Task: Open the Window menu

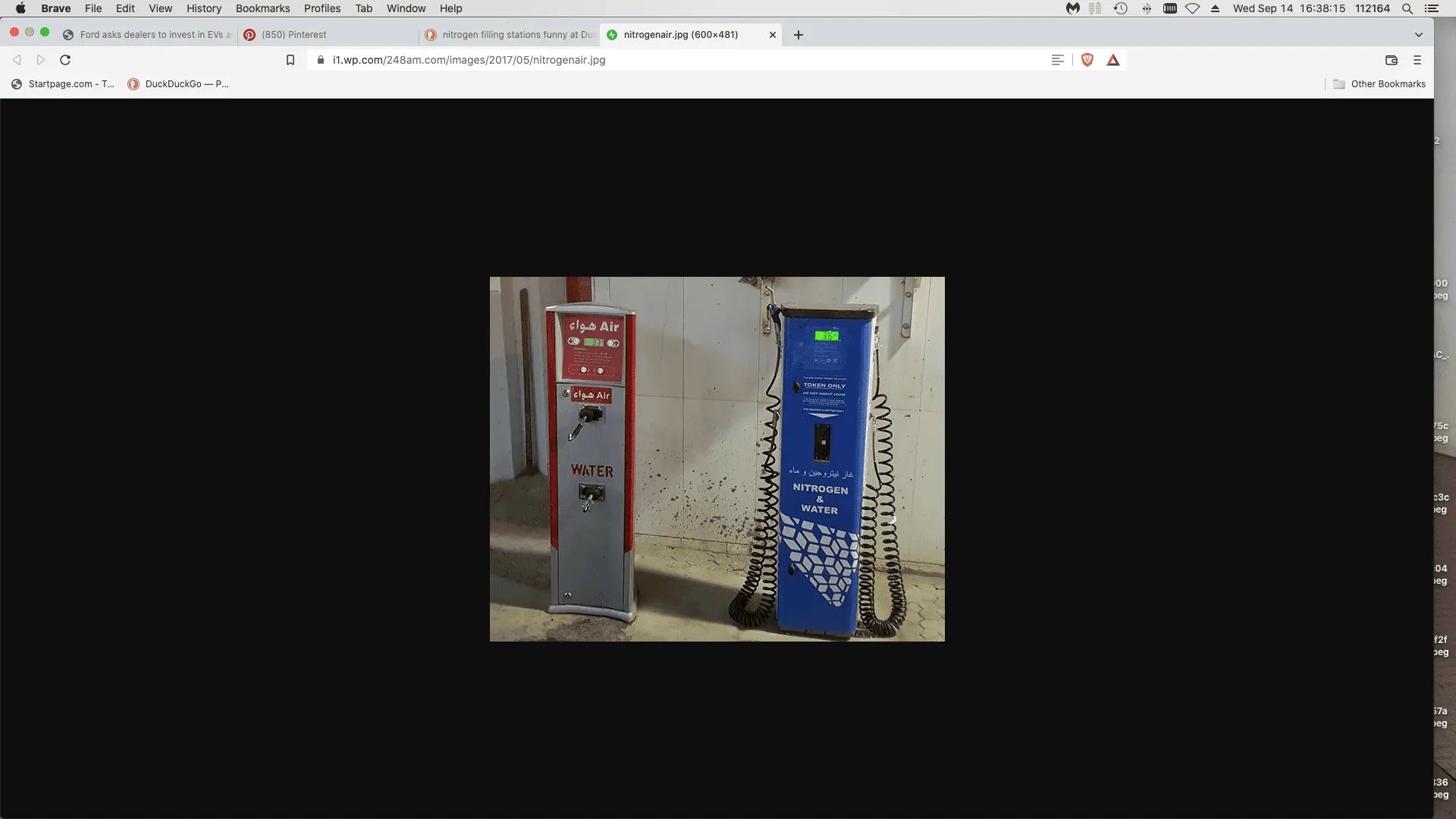Action: coord(406,8)
